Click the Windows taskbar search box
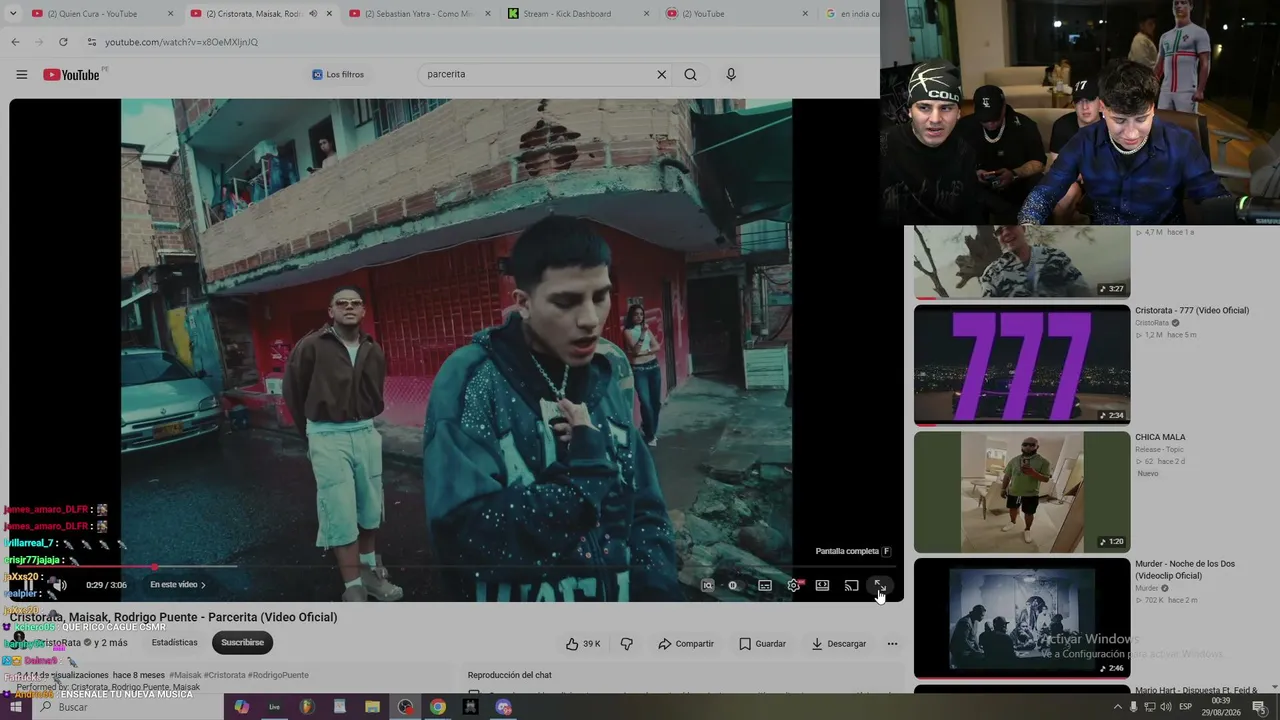 [x=128, y=707]
